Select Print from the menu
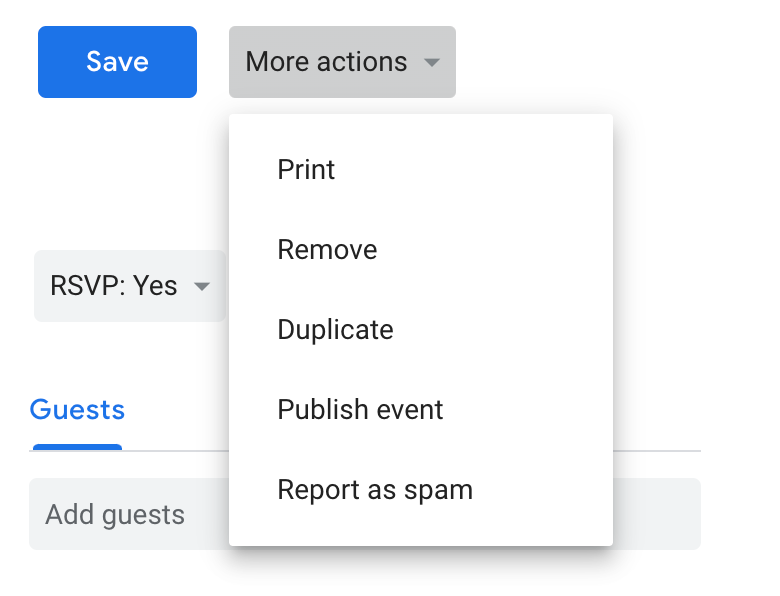Image resolution: width=780 pixels, height=596 pixels. [x=306, y=170]
